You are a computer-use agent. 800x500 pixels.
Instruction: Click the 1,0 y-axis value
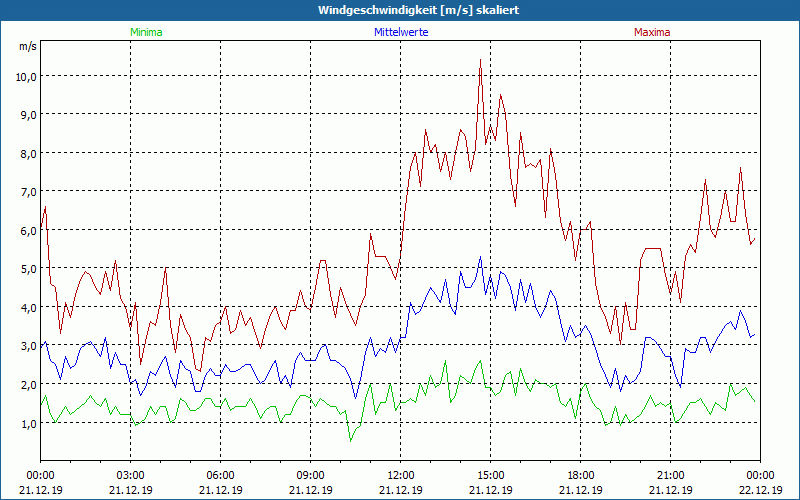[x=29, y=423]
